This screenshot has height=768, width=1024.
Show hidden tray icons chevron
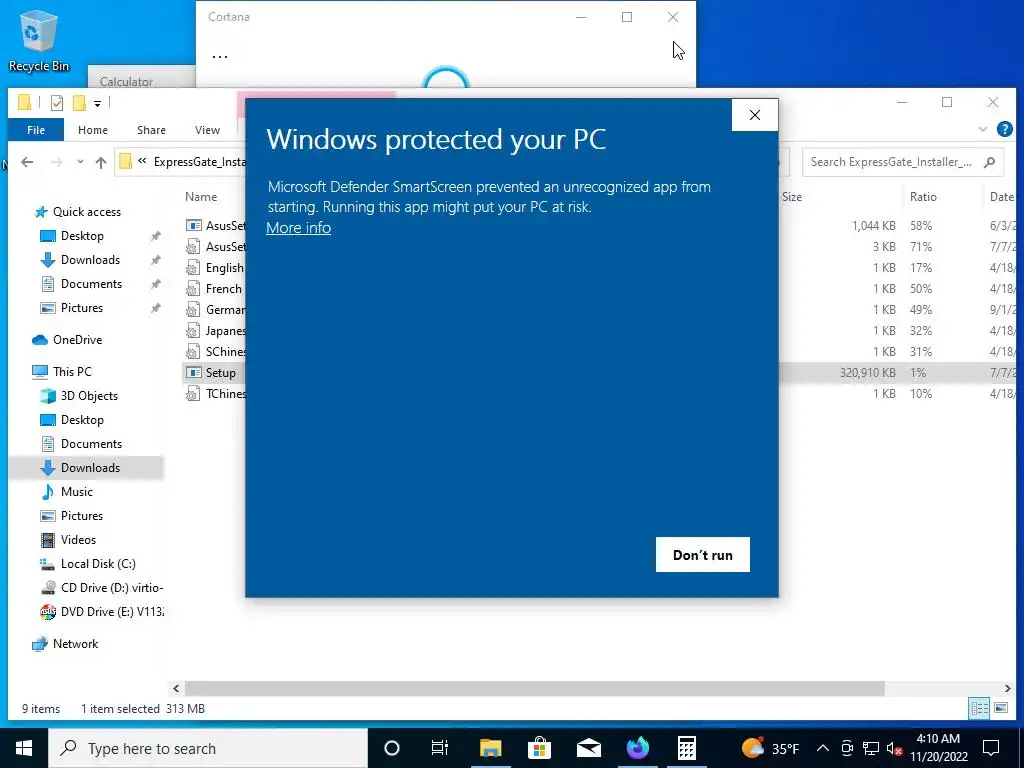(823, 748)
